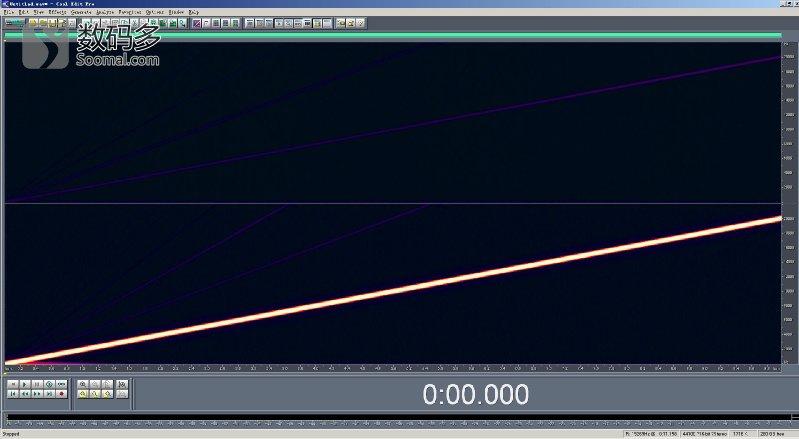Screen dimensions: 799x439
Task: Switch to multitrack view via the toolbar's first button
Action: (x=14, y=23)
